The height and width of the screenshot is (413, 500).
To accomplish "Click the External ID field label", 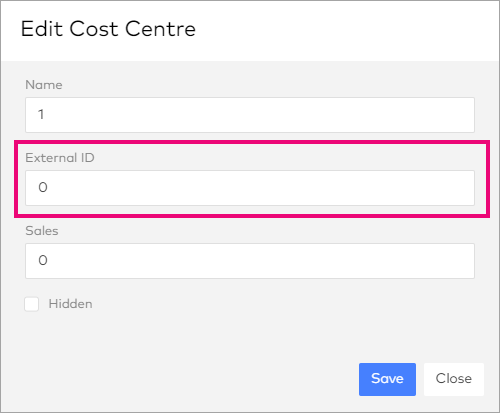I will pyautogui.click(x=60, y=158).
